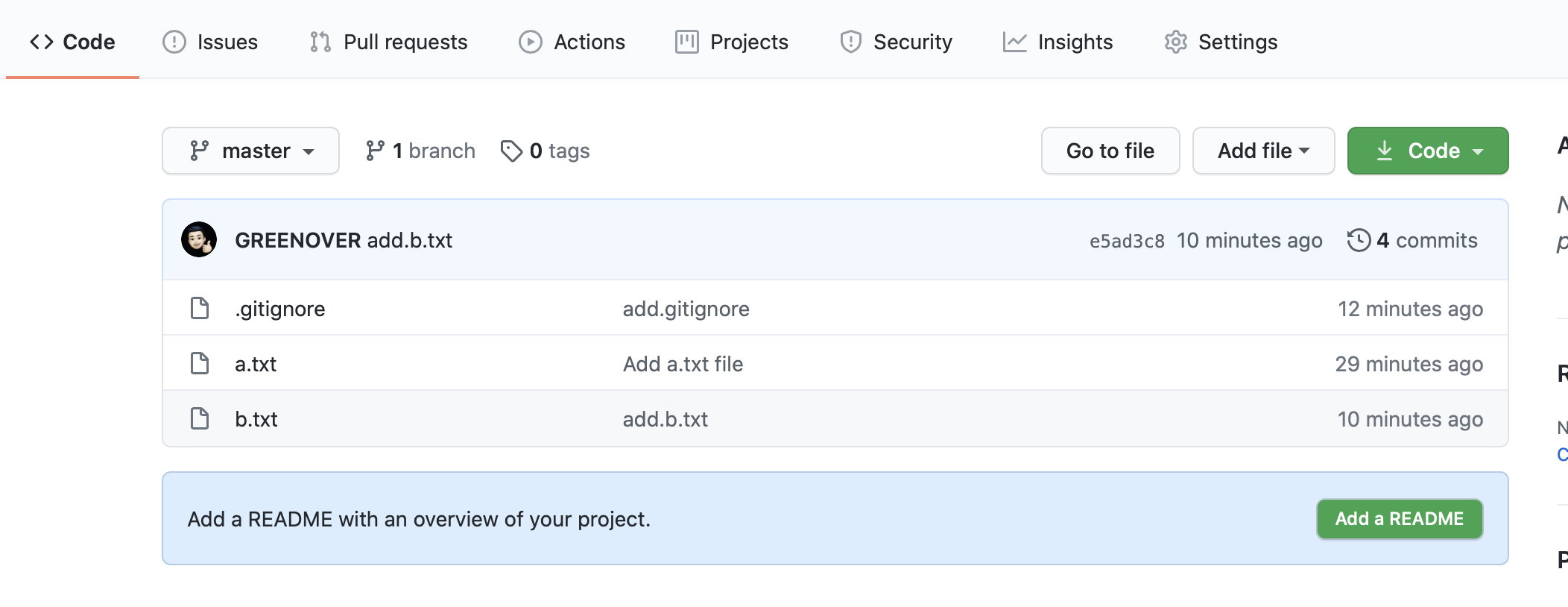Click the Security shield icon

pos(850,42)
